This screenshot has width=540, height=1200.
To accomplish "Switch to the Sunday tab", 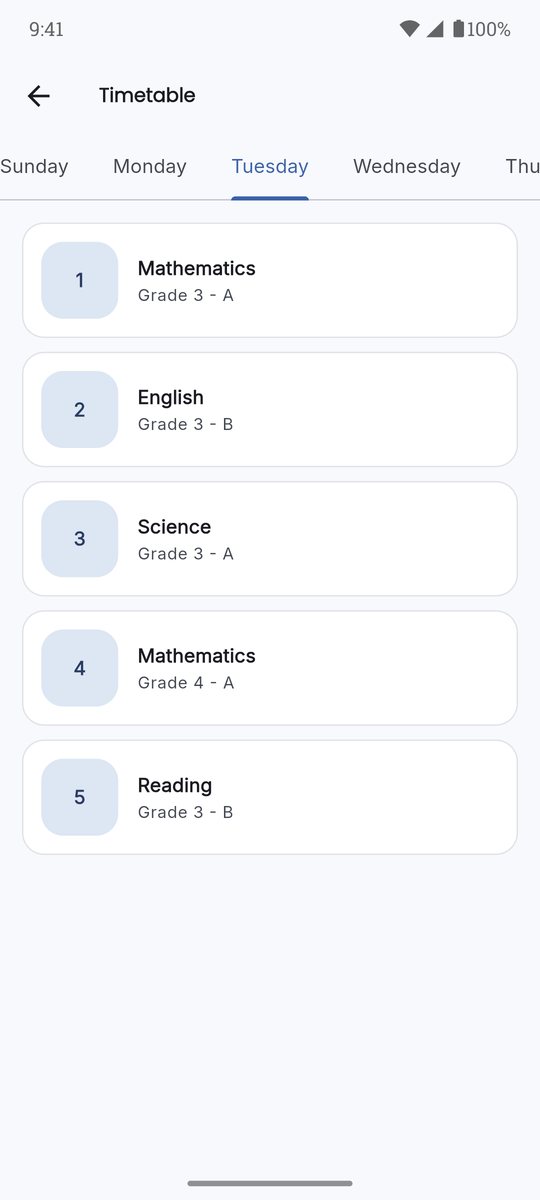I will click(x=34, y=167).
